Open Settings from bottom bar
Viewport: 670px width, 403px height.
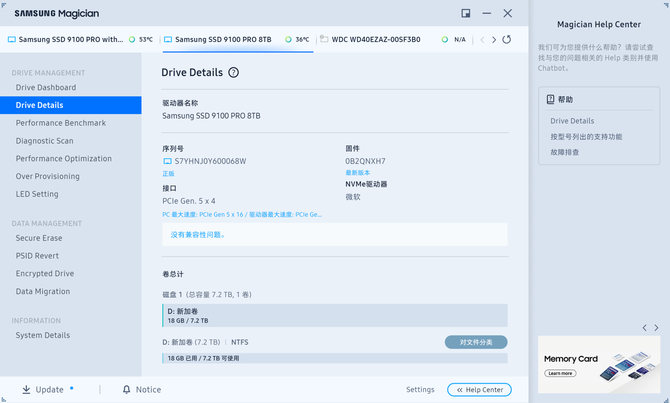click(420, 389)
